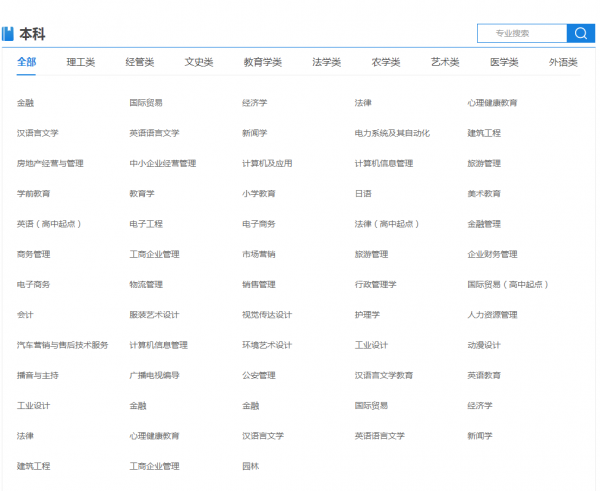Open the 人力资源管理 link
Image resolution: width=600 pixels, height=491 pixels.
click(x=492, y=315)
